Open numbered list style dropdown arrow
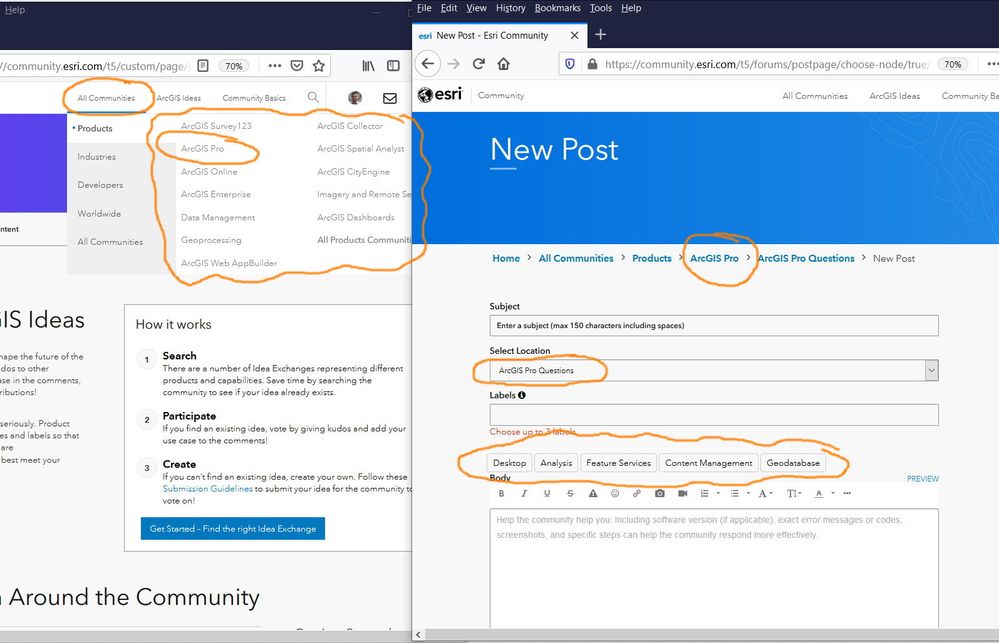The height and width of the screenshot is (643, 999). 718,493
